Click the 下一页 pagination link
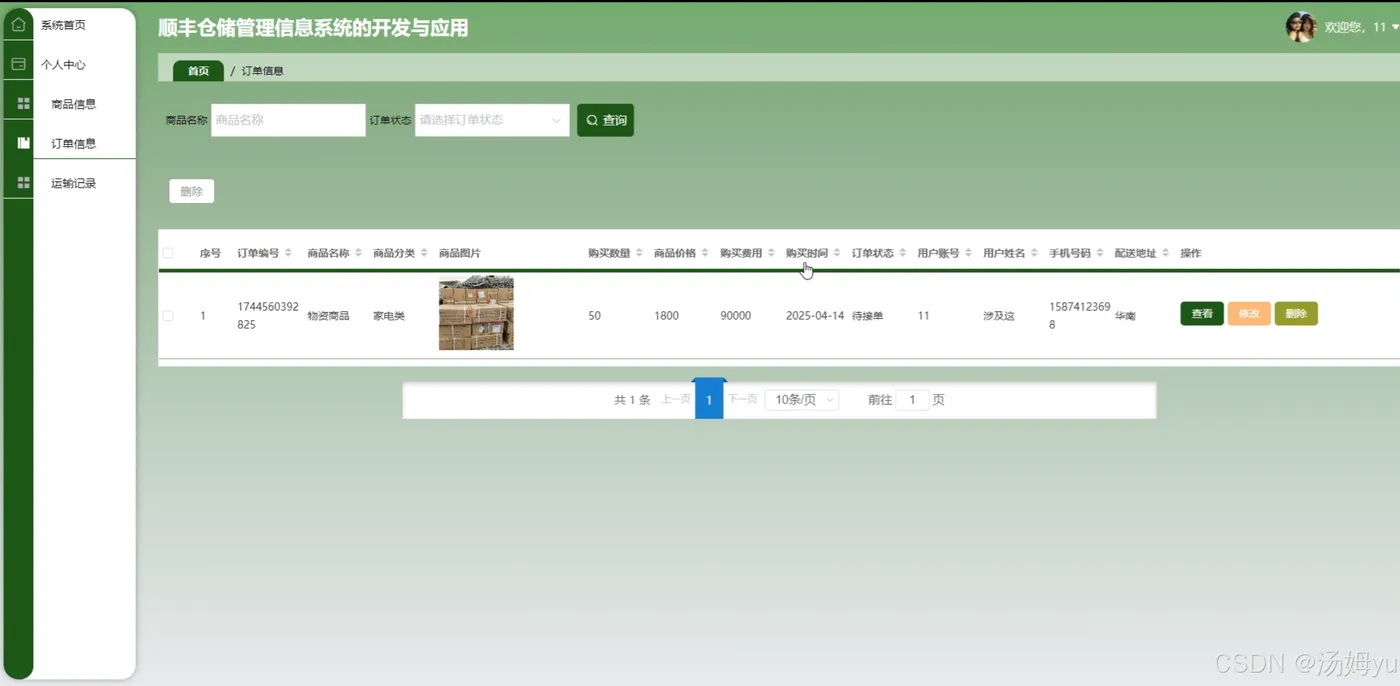Viewport: 1400px width, 686px height. pyautogui.click(x=742, y=399)
